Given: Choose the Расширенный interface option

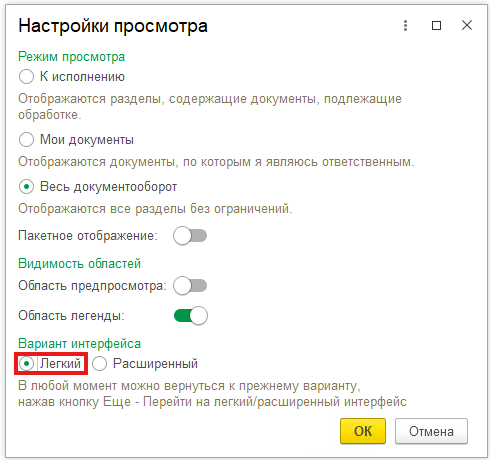Looking at the screenshot, I should pyautogui.click(x=99, y=363).
